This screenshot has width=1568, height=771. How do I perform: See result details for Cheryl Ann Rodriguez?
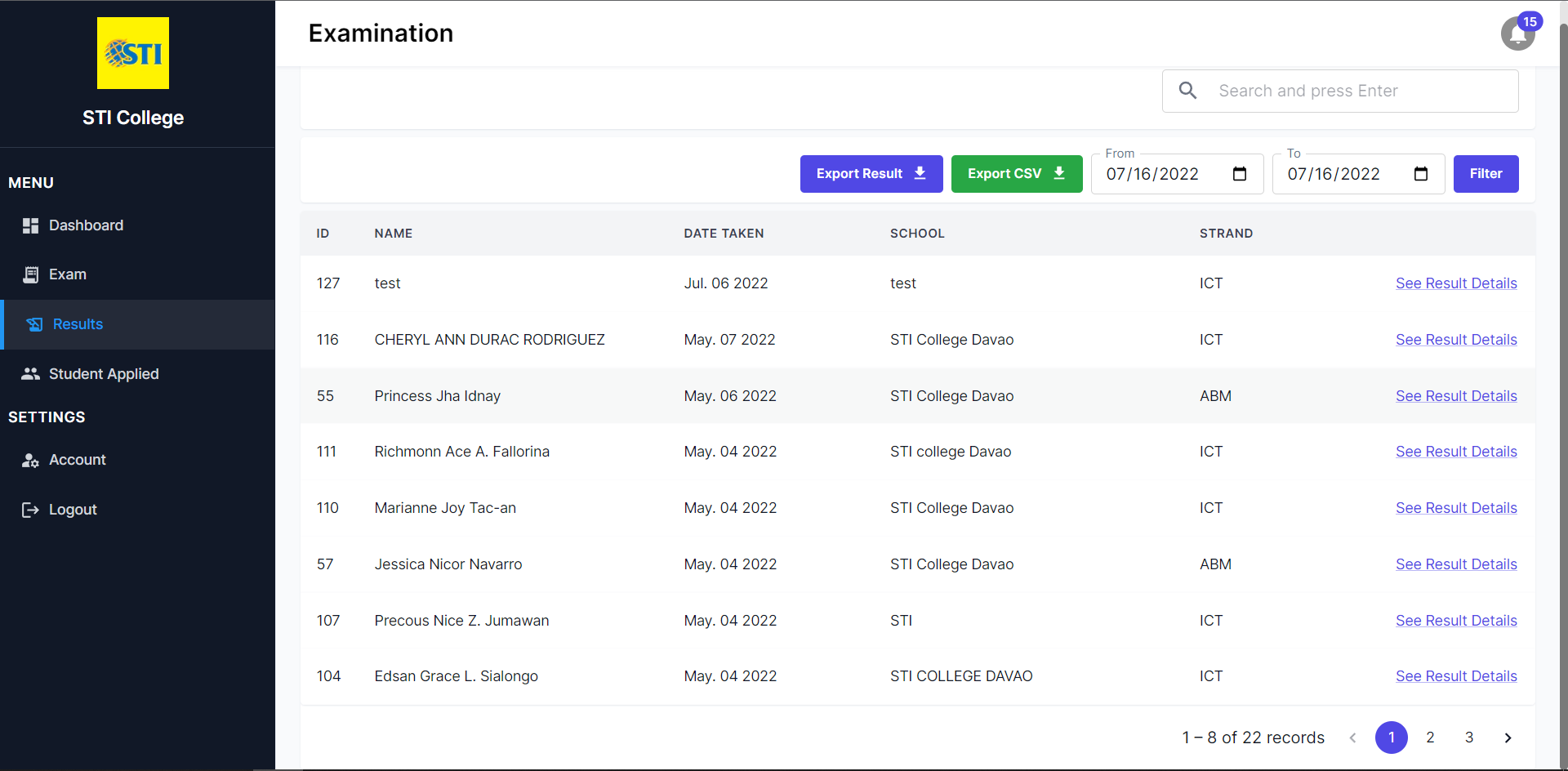tap(1456, 340)
